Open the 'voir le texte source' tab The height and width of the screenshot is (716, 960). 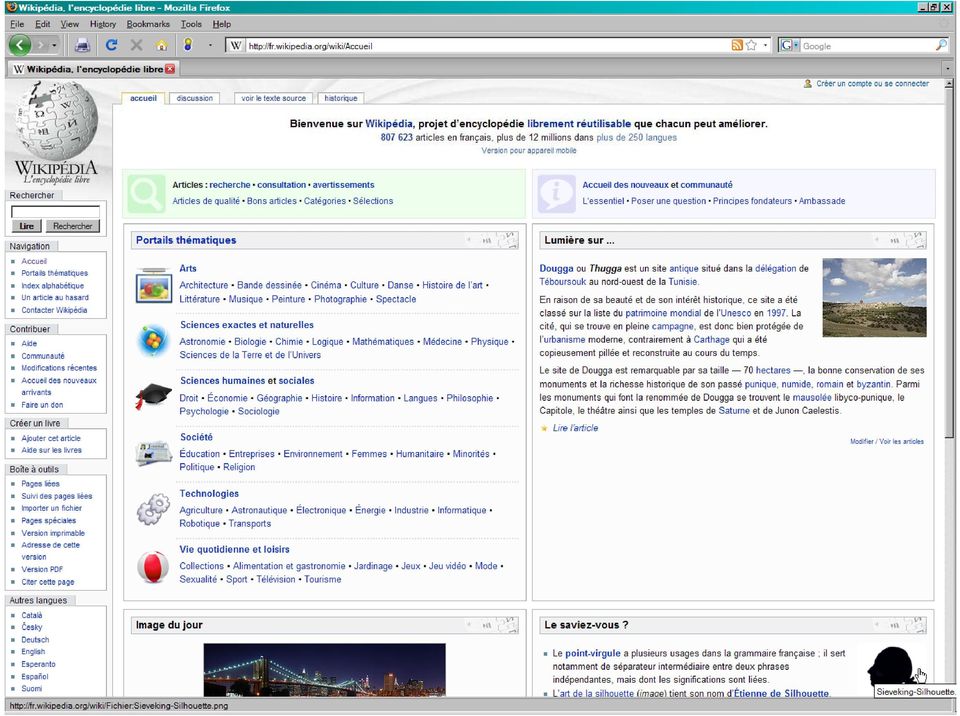coord(273,98)
